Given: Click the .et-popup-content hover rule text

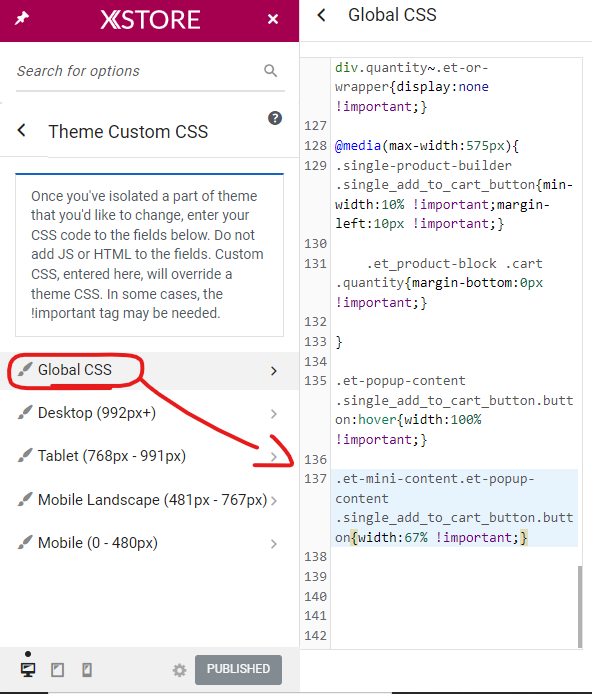Looking at the screenshot, I should click(454, 410).
